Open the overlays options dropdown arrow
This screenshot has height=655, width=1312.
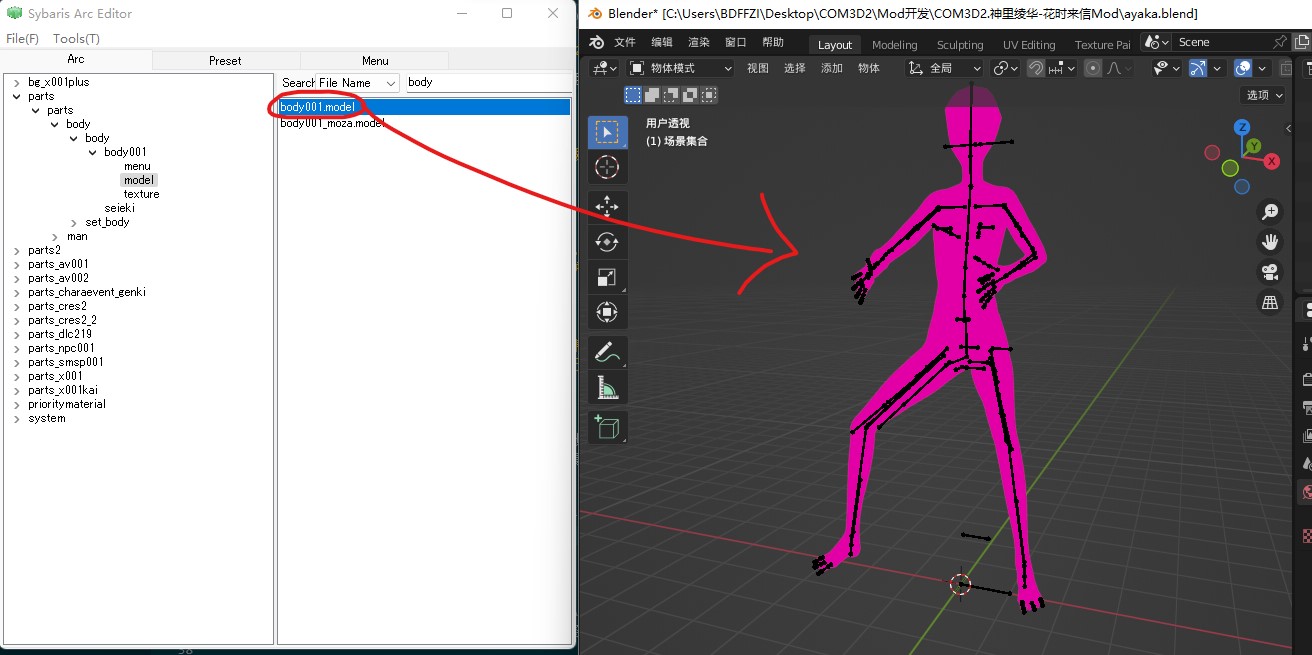point(1263,68)
